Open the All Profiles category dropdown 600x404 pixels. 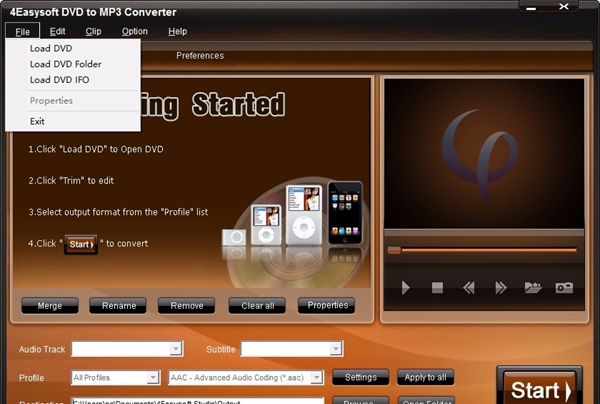pyautogui.click(x=153, y=378)
